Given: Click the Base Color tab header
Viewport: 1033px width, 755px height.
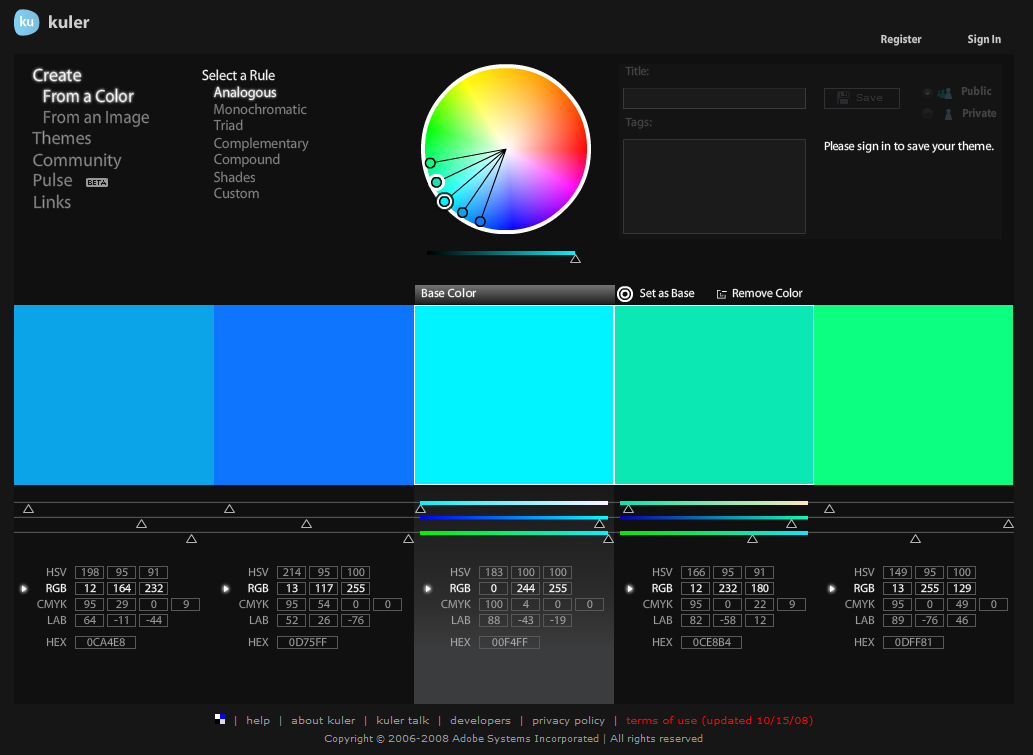Looking at the screenshot, I should [x=514, y=294].
